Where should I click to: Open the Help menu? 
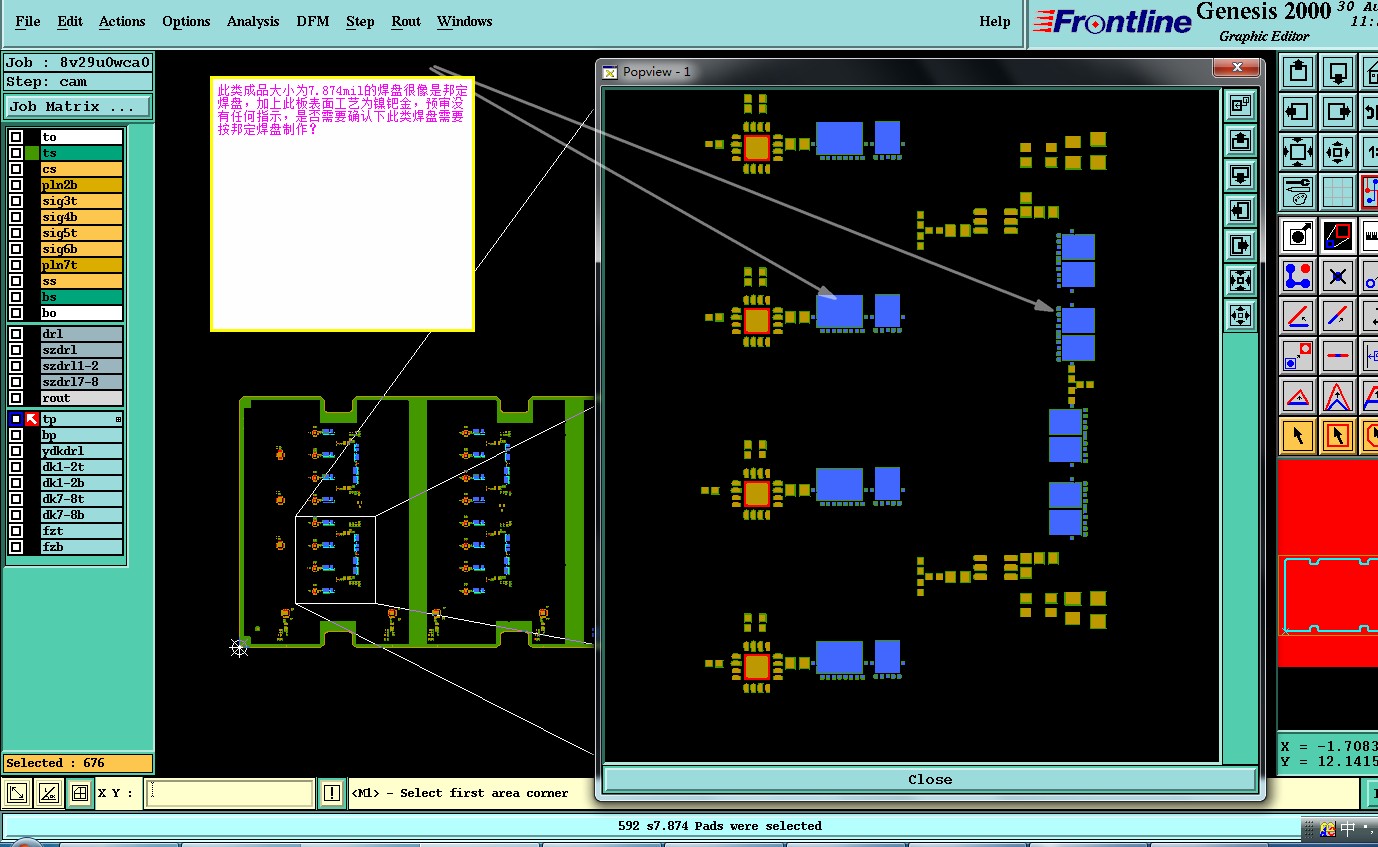(995, 21)
